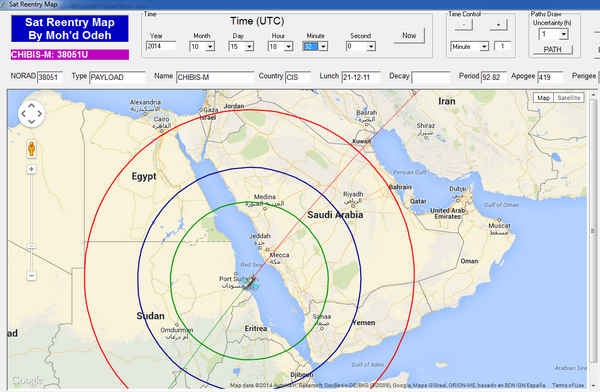600x392 pixels.
Task: Click the PATH button
Action: click(x=553, y=49)
